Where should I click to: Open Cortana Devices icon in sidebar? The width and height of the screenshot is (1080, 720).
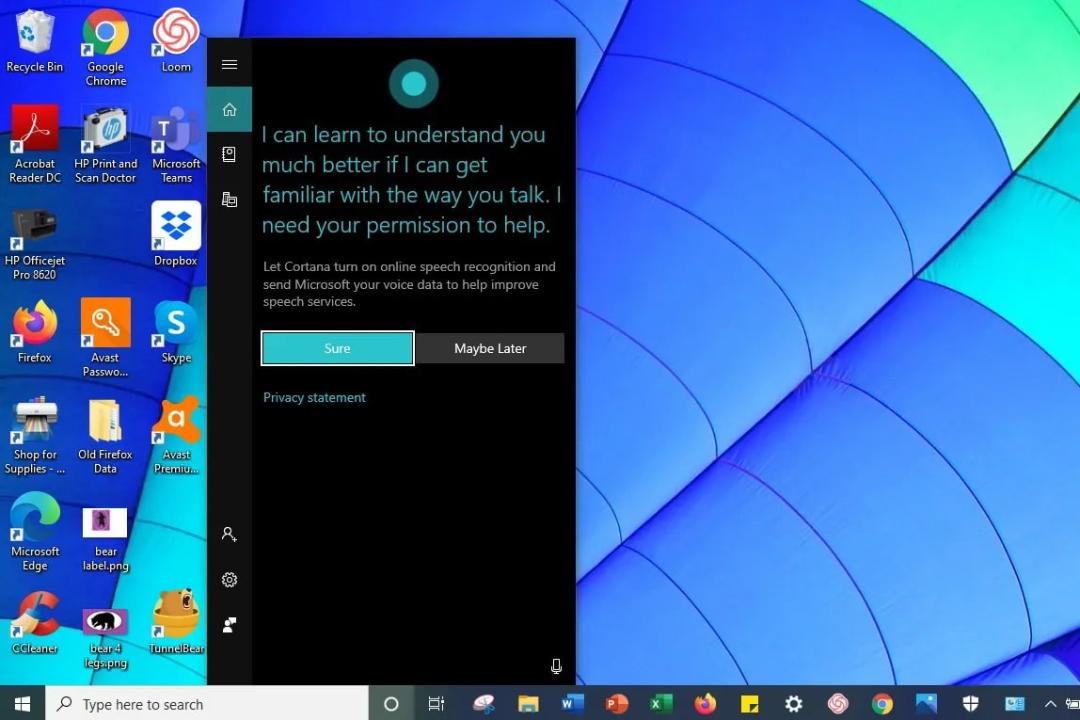point(229,200)
